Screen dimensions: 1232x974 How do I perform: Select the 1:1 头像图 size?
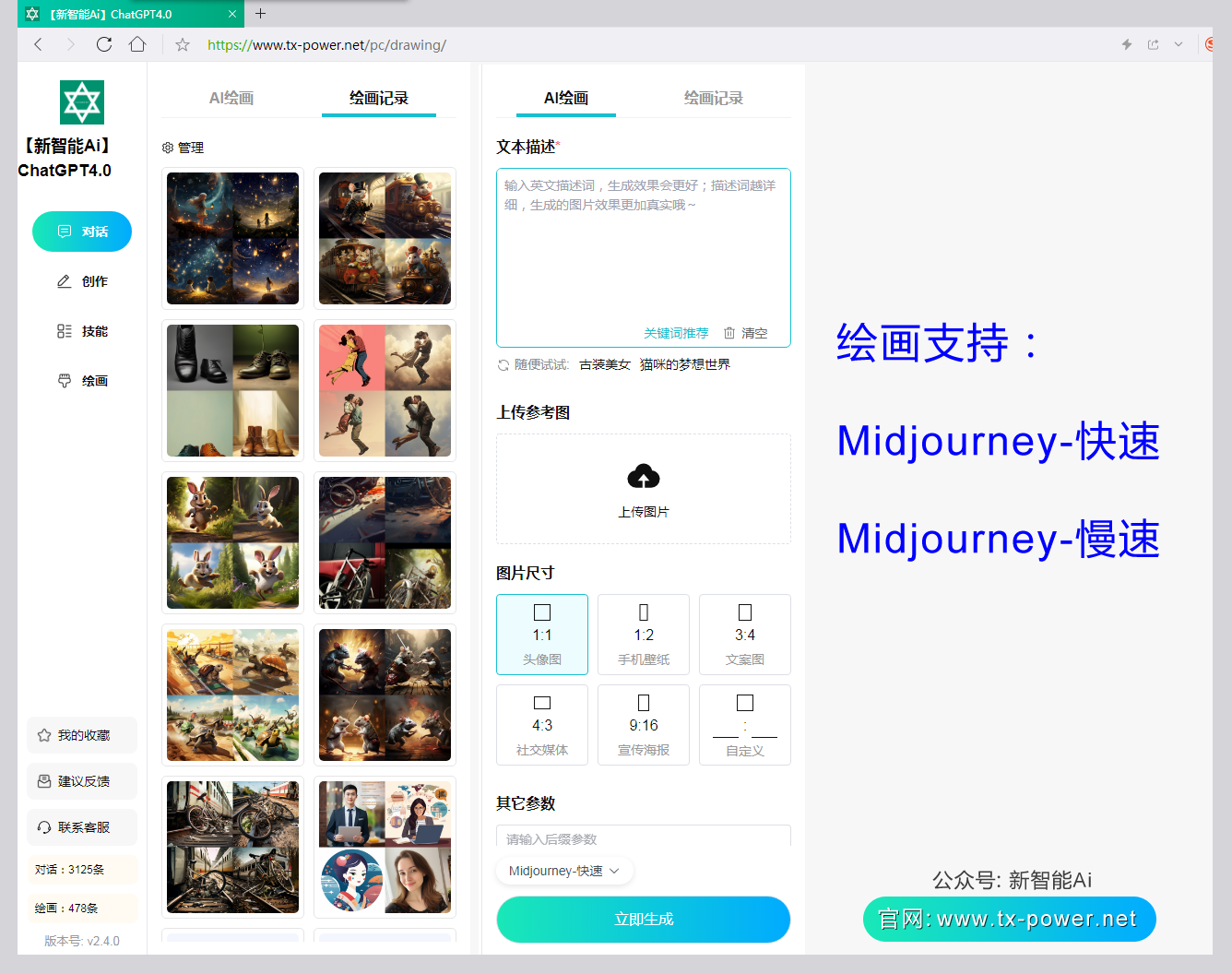[x=542, y=635]
